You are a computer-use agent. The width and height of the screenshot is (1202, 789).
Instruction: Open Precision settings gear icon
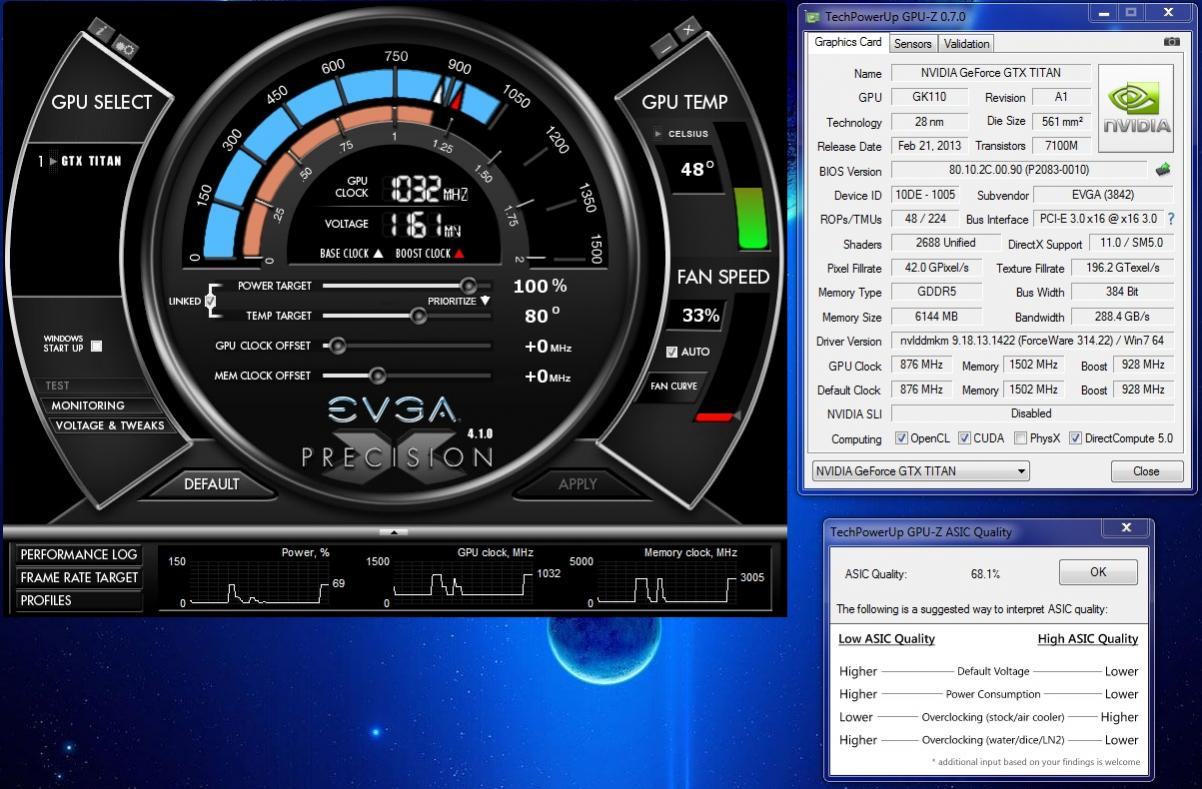[126, 46]
